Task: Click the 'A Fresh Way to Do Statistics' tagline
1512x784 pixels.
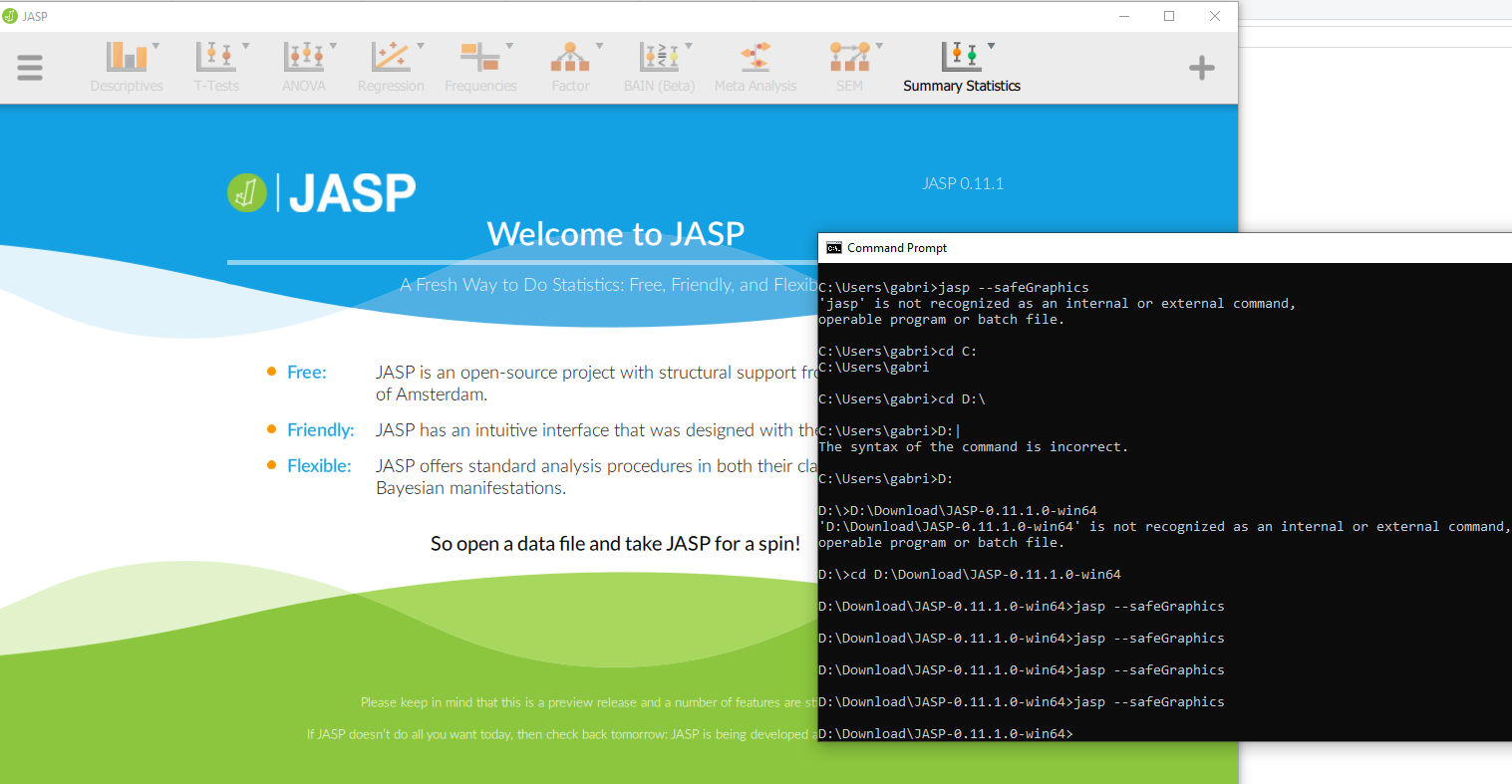Action: click(608, 285)
